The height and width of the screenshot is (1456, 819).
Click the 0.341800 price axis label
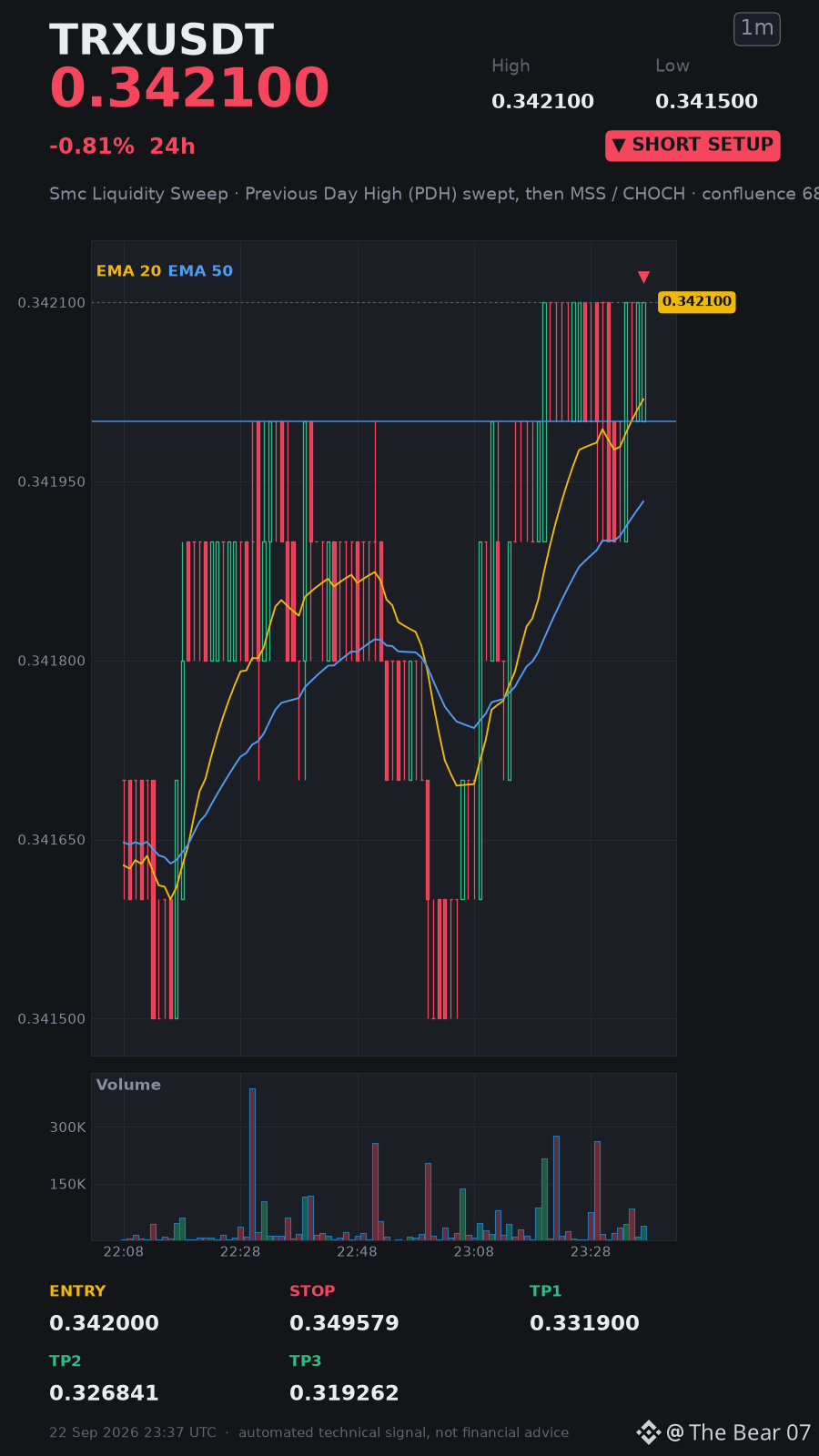tap(52, 661)
